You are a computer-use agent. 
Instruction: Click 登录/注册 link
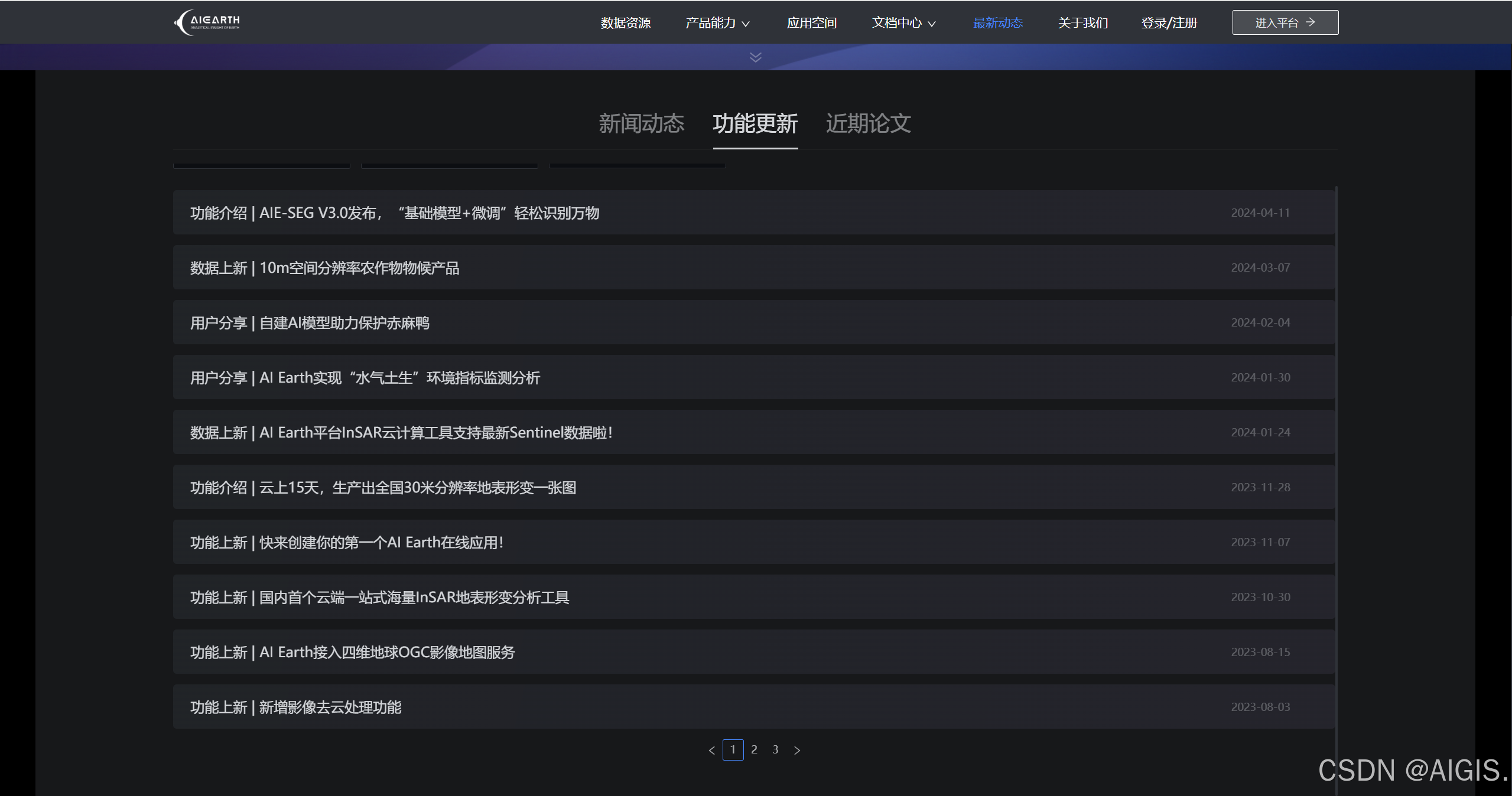tap(1169, 23)
